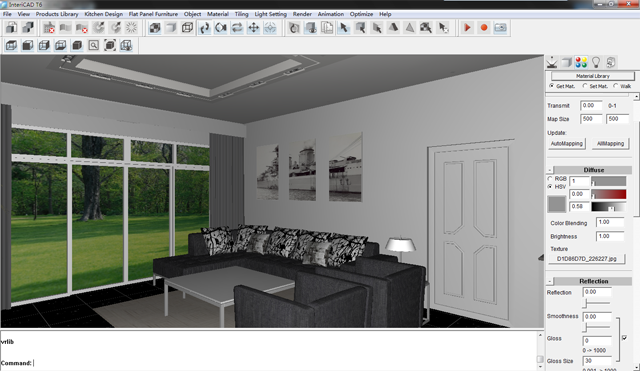The width and height of the screenshot is (640, 371).
Task: Click the Transmit input field
Action: point(591,105)
